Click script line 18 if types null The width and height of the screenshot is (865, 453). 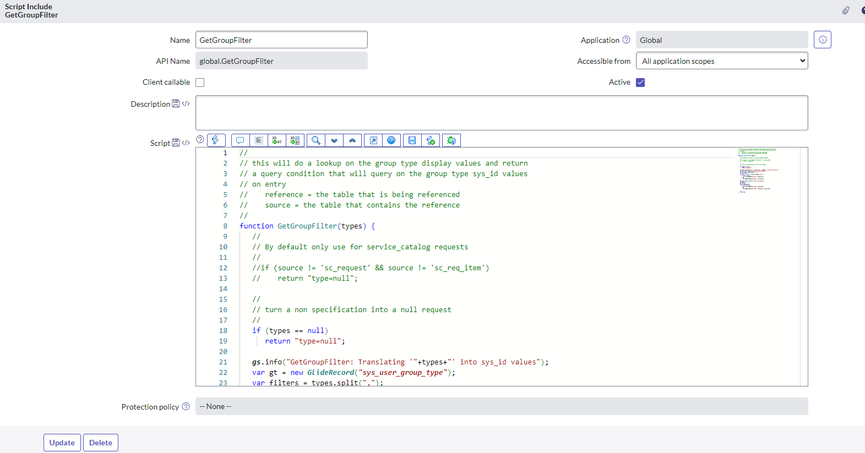pos(290,331)
